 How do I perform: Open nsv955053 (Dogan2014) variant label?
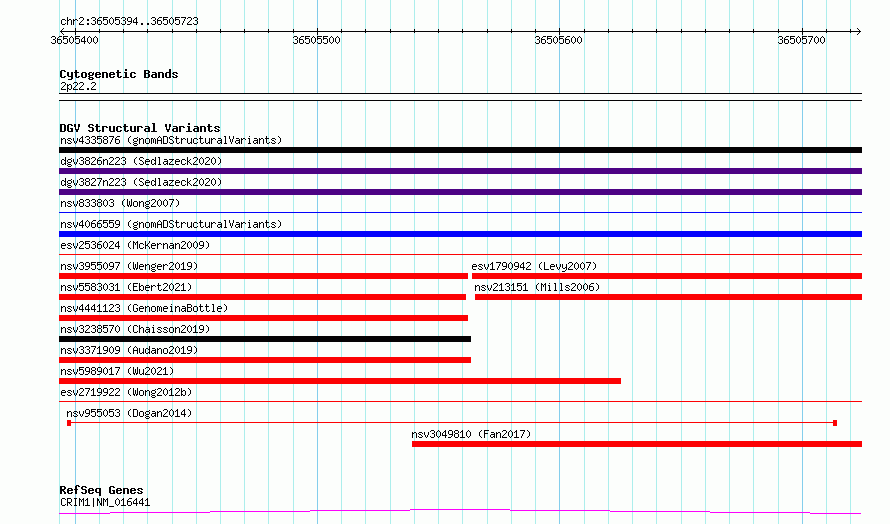129,413
